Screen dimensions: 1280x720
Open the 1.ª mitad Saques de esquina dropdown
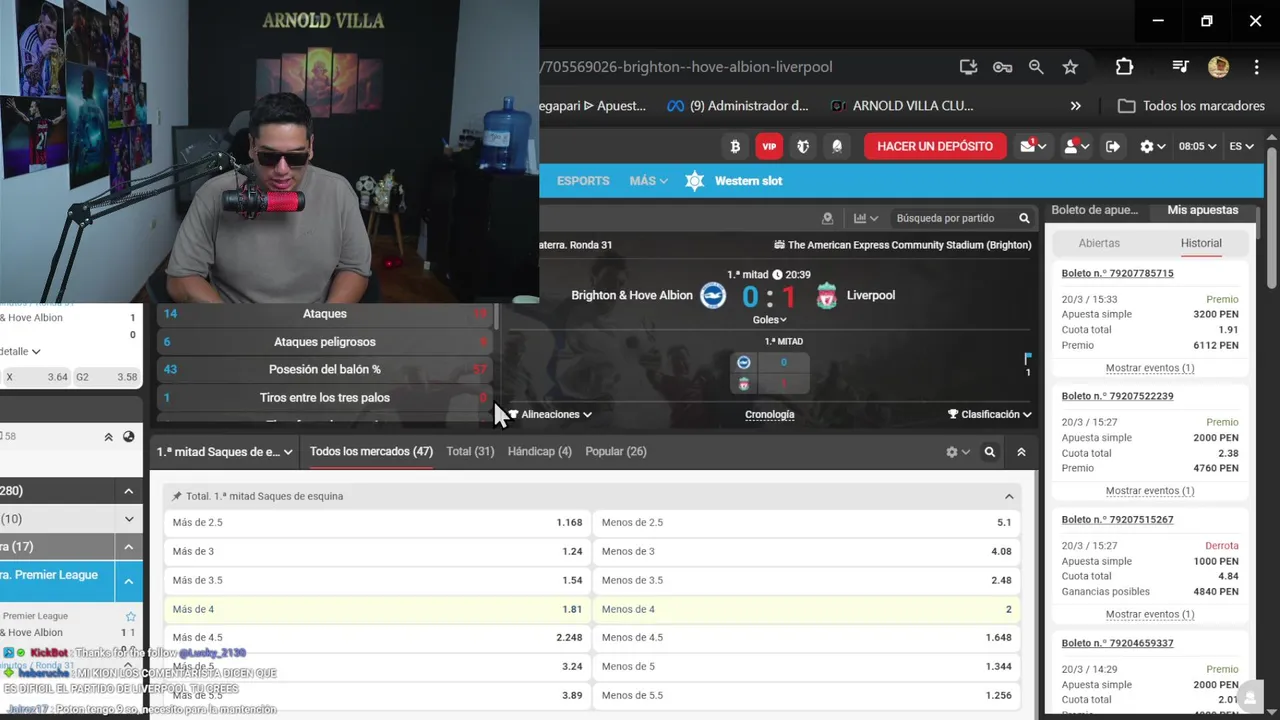tap(224, 452)
